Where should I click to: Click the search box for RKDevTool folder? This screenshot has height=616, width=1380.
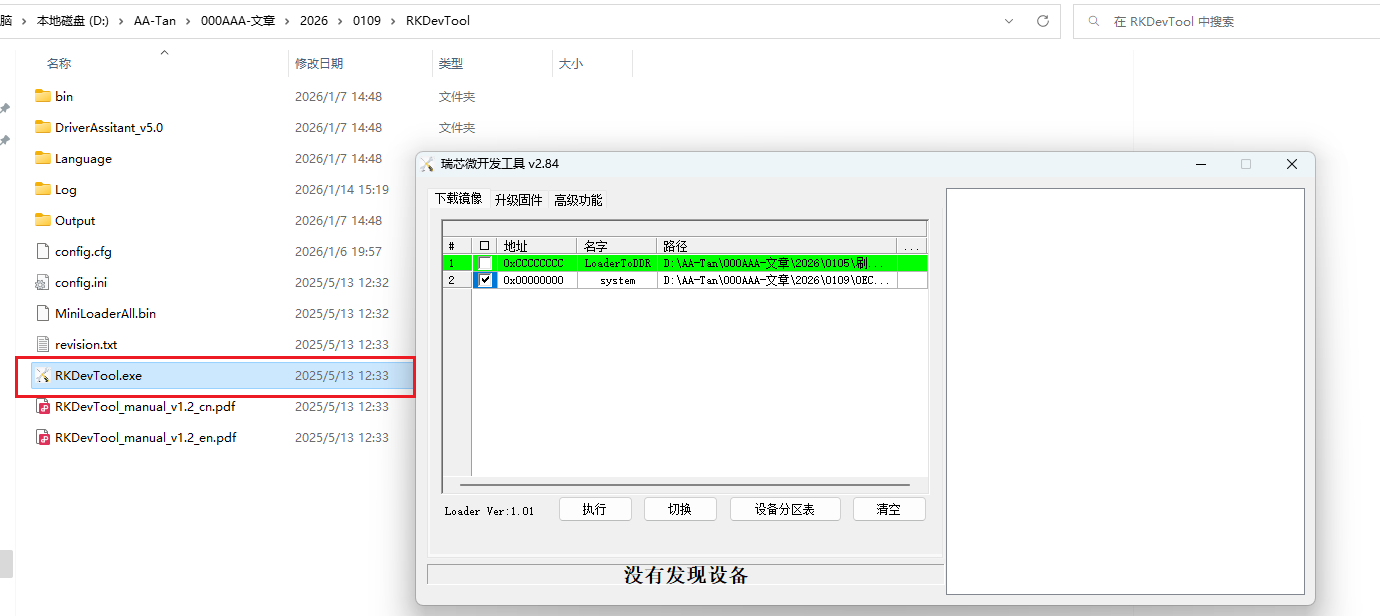click(1230, 21)
